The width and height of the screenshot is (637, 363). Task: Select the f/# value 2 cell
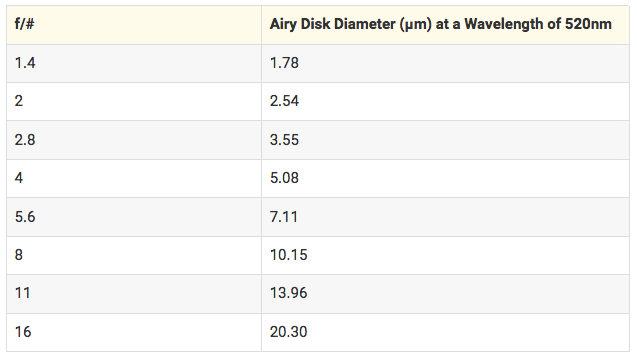click(134, 102)
